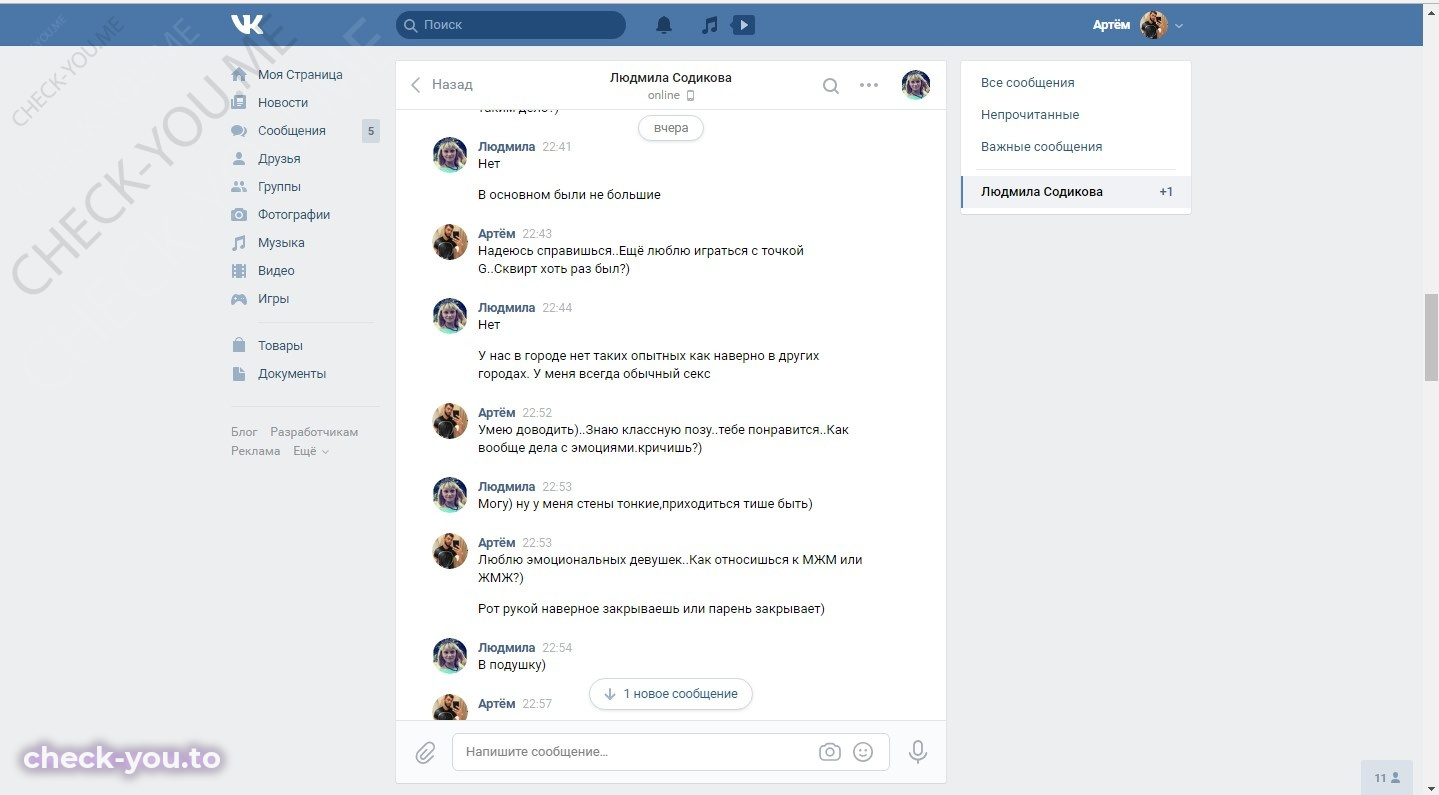Click the Людмила name on the 22:44 message
Image resolution: width=1439 pixels, height=795 pixels.
pyautogui.click(x=506, y=308)
